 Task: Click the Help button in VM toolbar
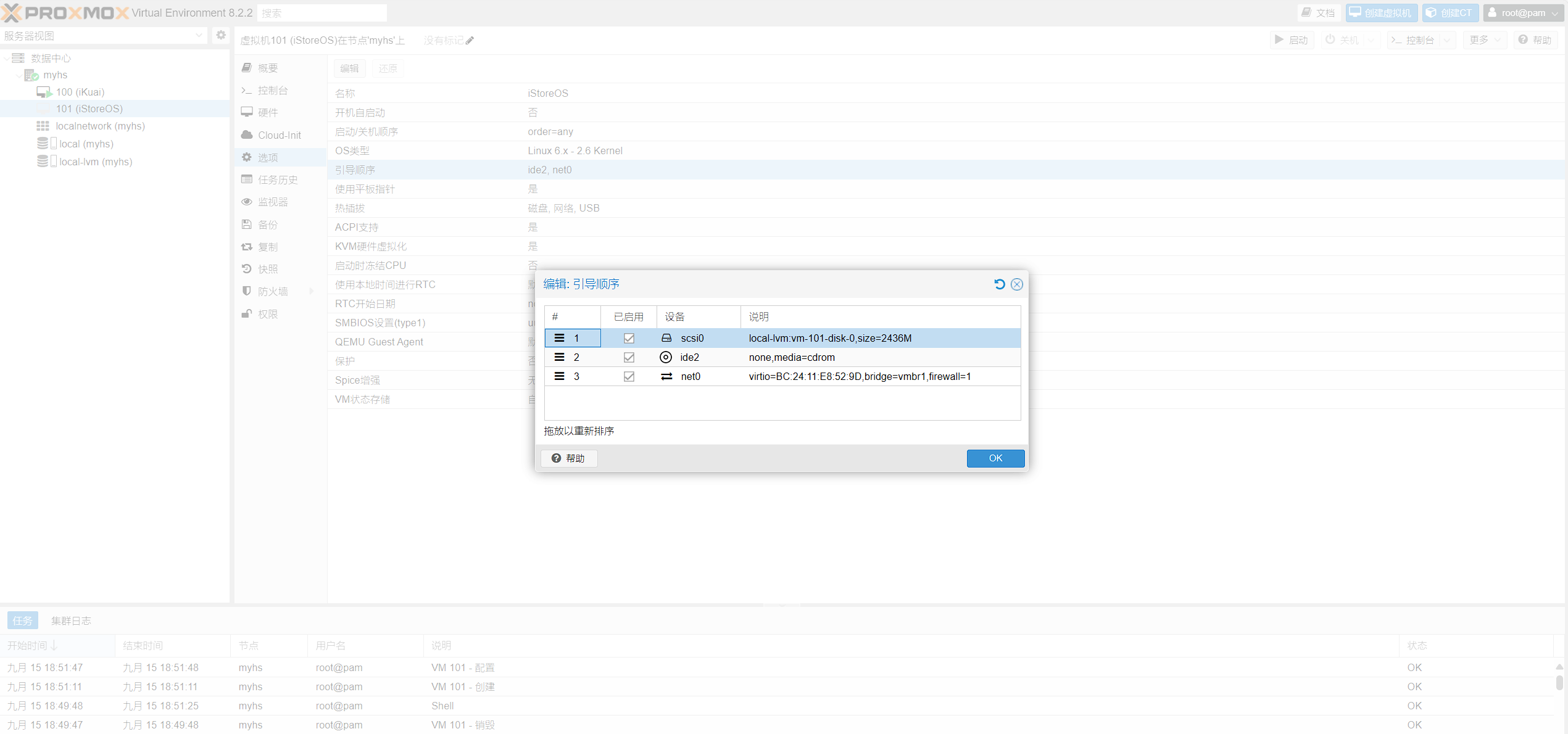(1535, 40)
